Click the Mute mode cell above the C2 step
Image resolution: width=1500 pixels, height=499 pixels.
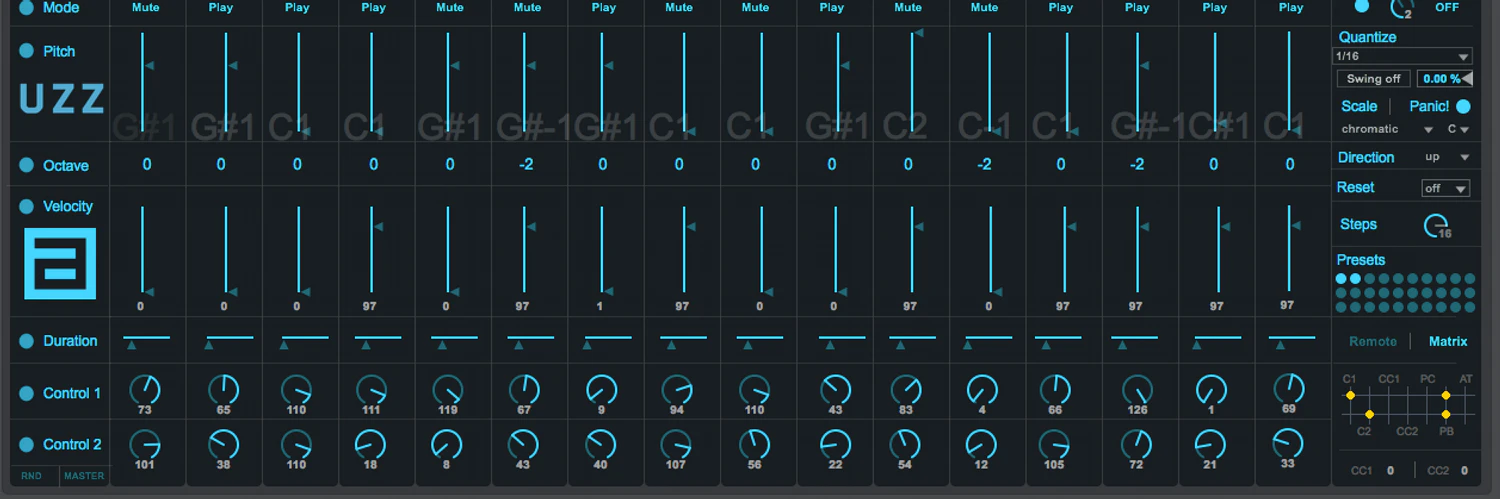point(908,7)
